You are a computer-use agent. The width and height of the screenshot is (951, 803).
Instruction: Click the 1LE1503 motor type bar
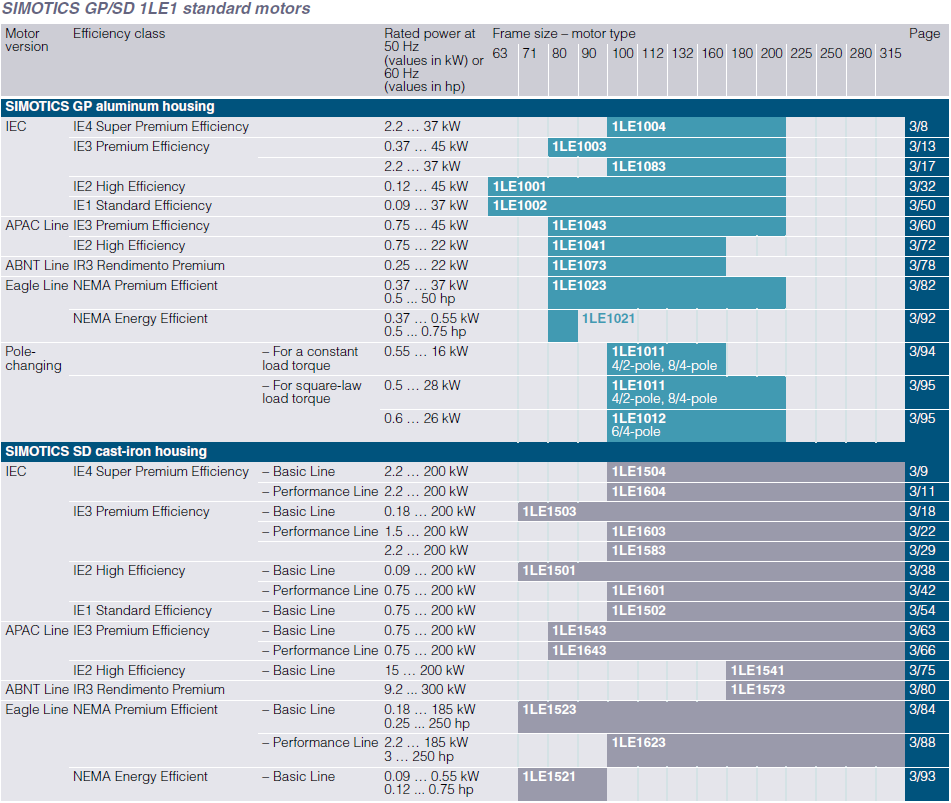click(711, 512)
